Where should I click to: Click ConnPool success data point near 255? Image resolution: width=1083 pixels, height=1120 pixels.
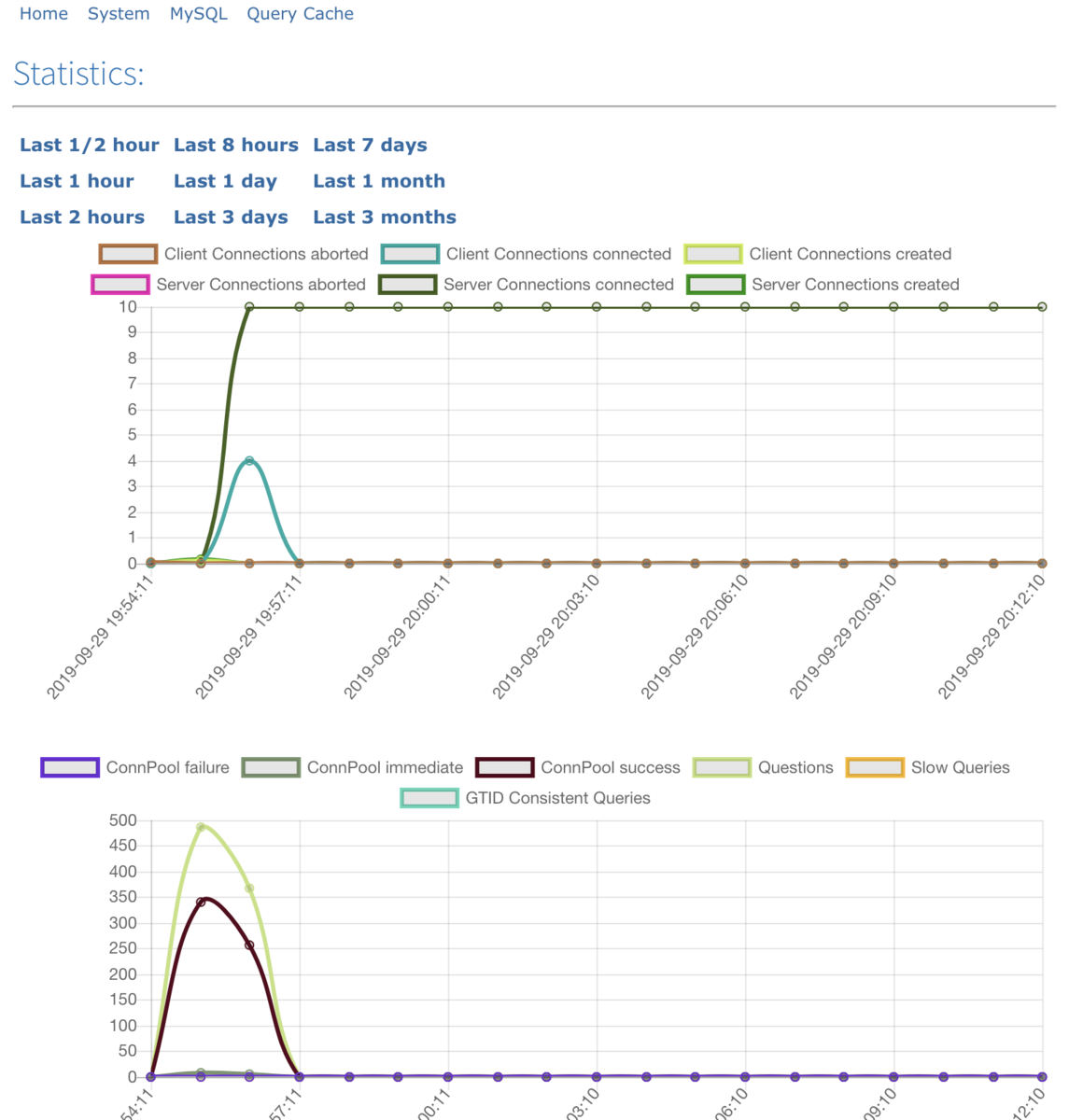tap(249, 945)
